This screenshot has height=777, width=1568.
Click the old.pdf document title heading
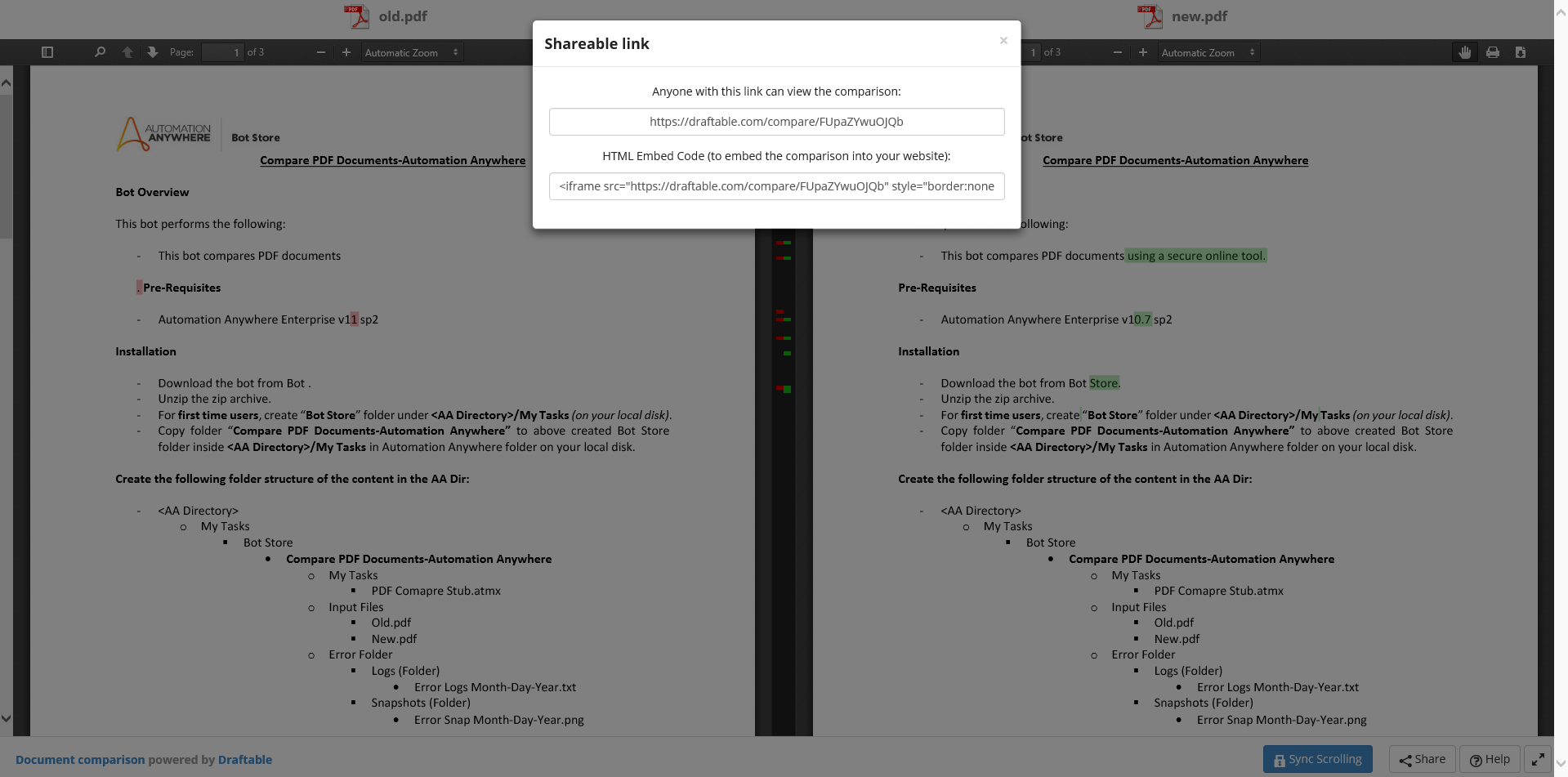point(392,161)
